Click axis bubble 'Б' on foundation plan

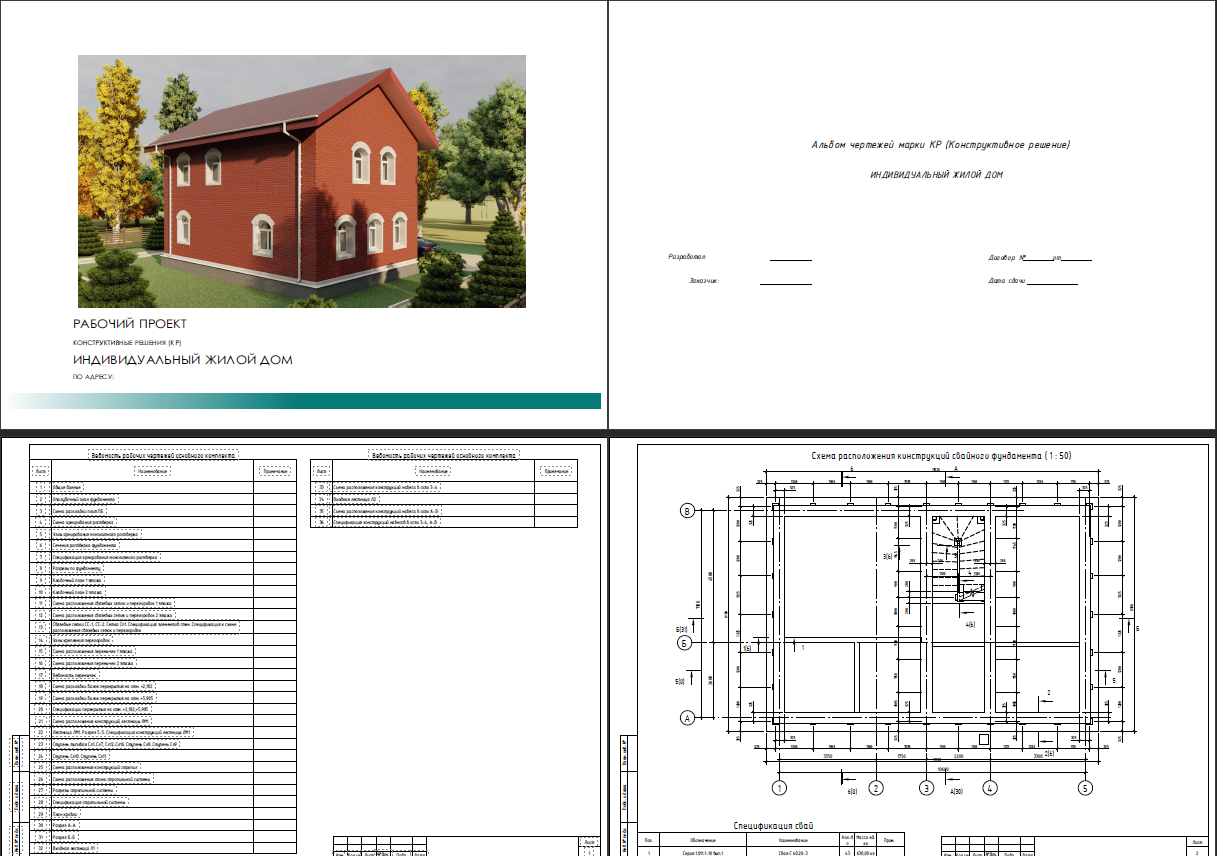tap(687, 642)
